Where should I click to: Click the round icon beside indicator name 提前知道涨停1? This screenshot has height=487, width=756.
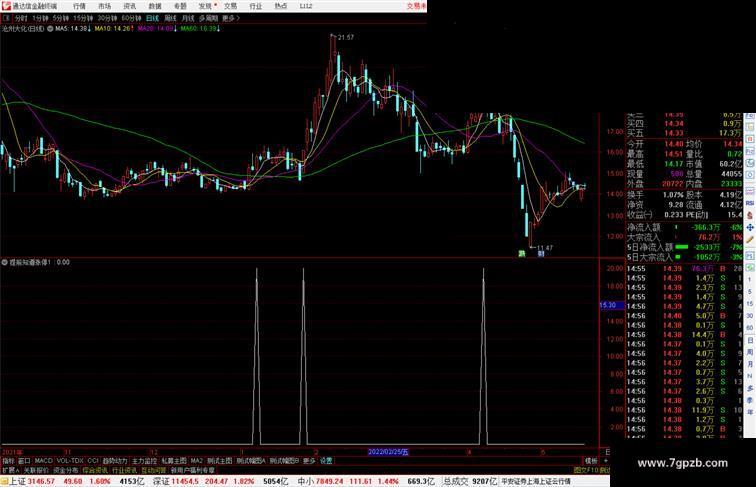pos(4,262)
